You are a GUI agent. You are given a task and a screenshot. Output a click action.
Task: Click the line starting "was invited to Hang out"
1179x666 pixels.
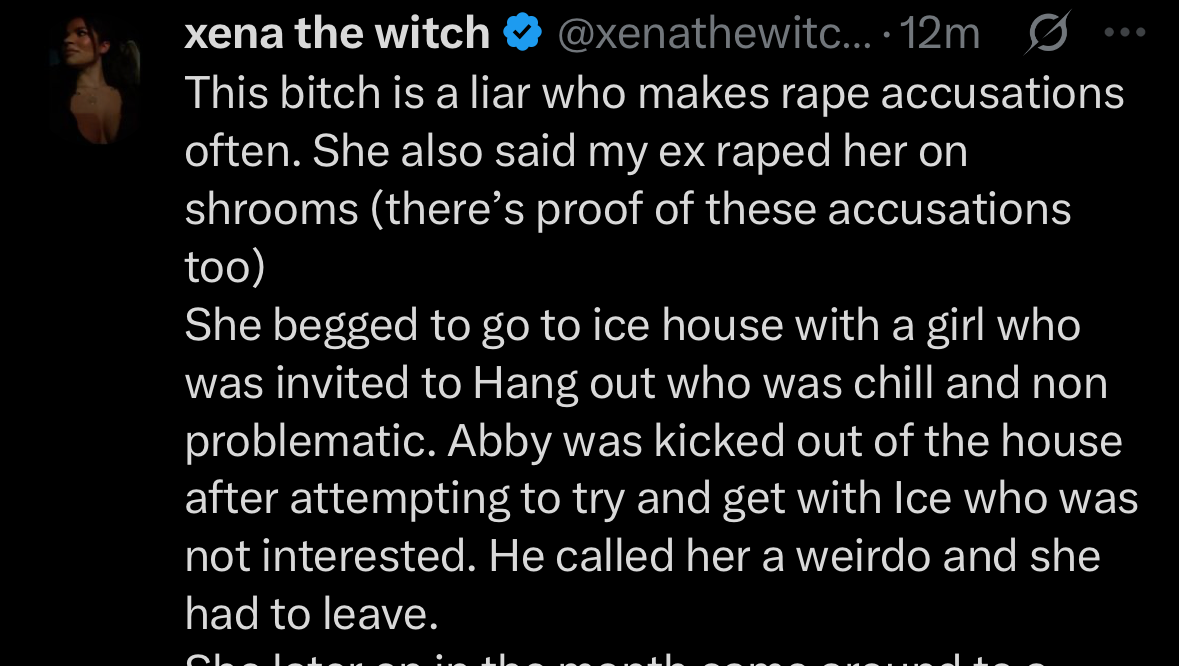pyautogui.click(x=646, y=384)
